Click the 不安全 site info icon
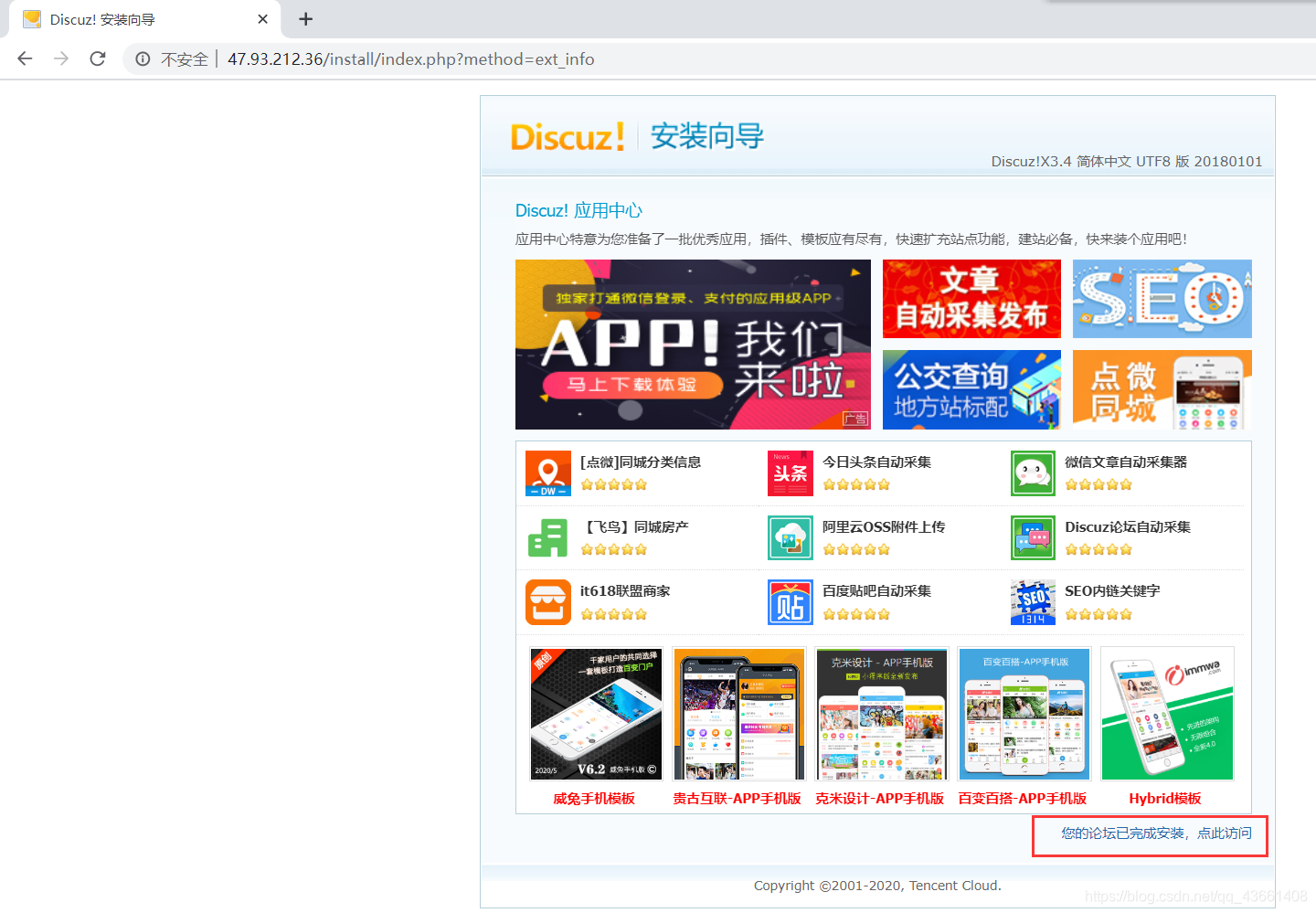This screenshot has height=913, width=1316. (x=143, y=59)
